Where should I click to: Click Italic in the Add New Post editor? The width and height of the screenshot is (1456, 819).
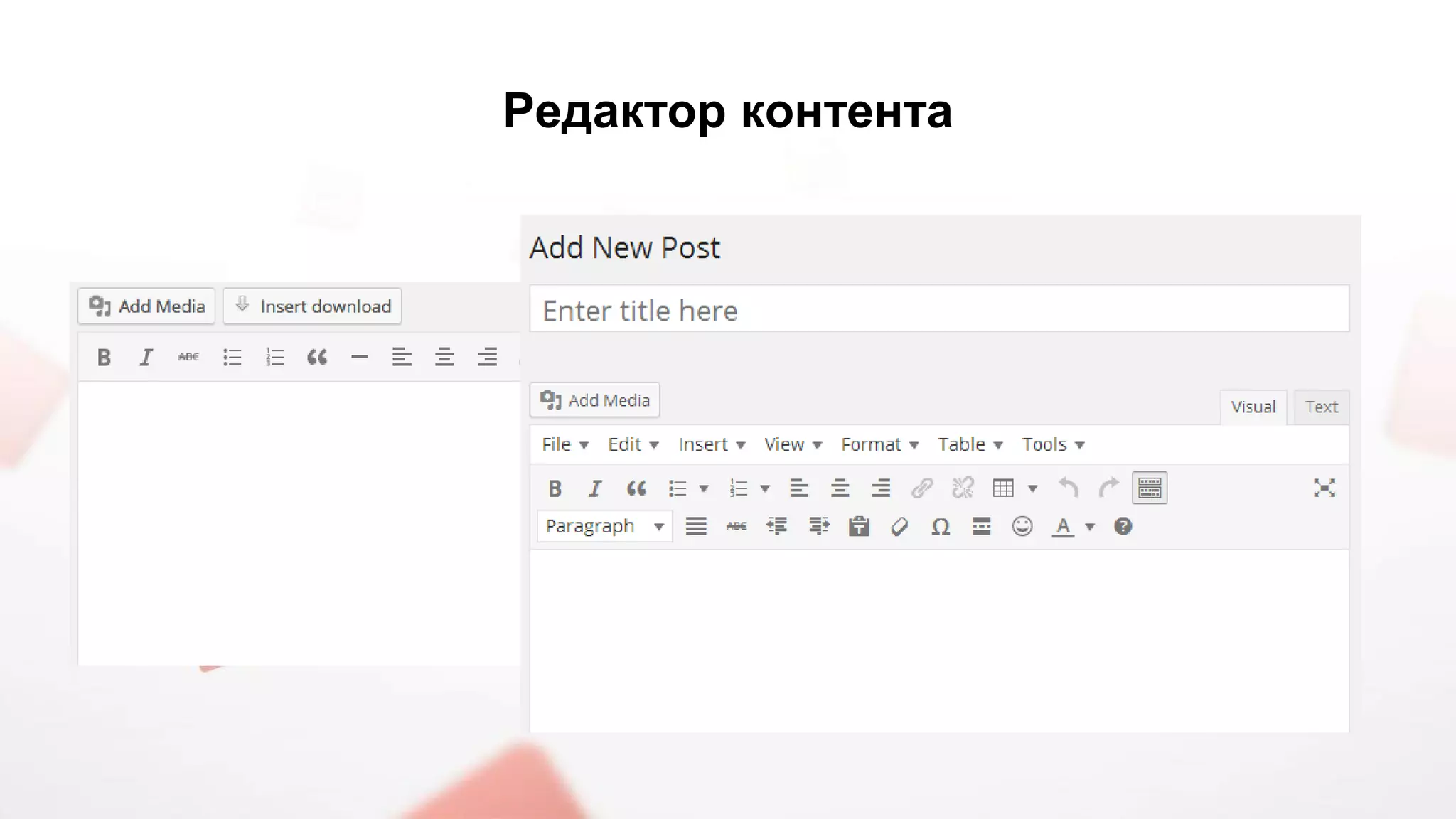pos(595,488)
